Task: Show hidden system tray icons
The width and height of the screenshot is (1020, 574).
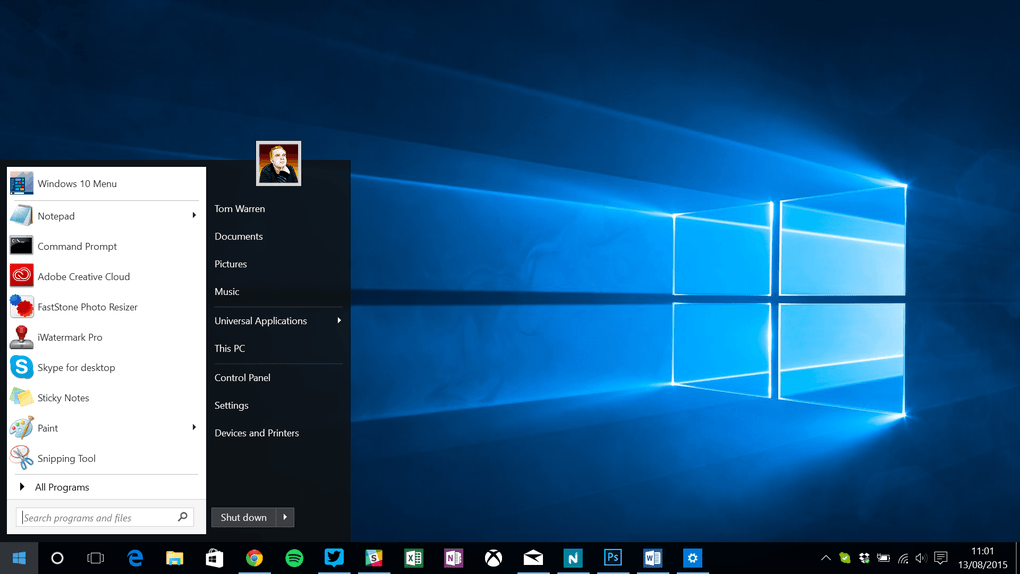Action: click(826, 558)
